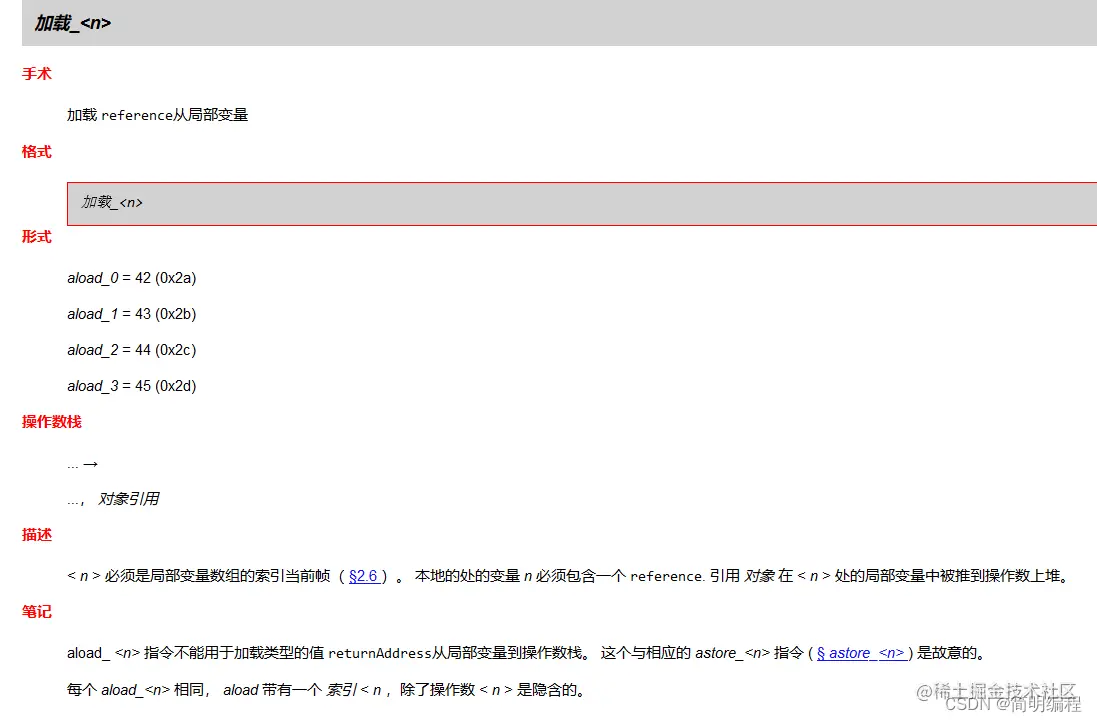Click the 形式 section heading

pos(36,236)
